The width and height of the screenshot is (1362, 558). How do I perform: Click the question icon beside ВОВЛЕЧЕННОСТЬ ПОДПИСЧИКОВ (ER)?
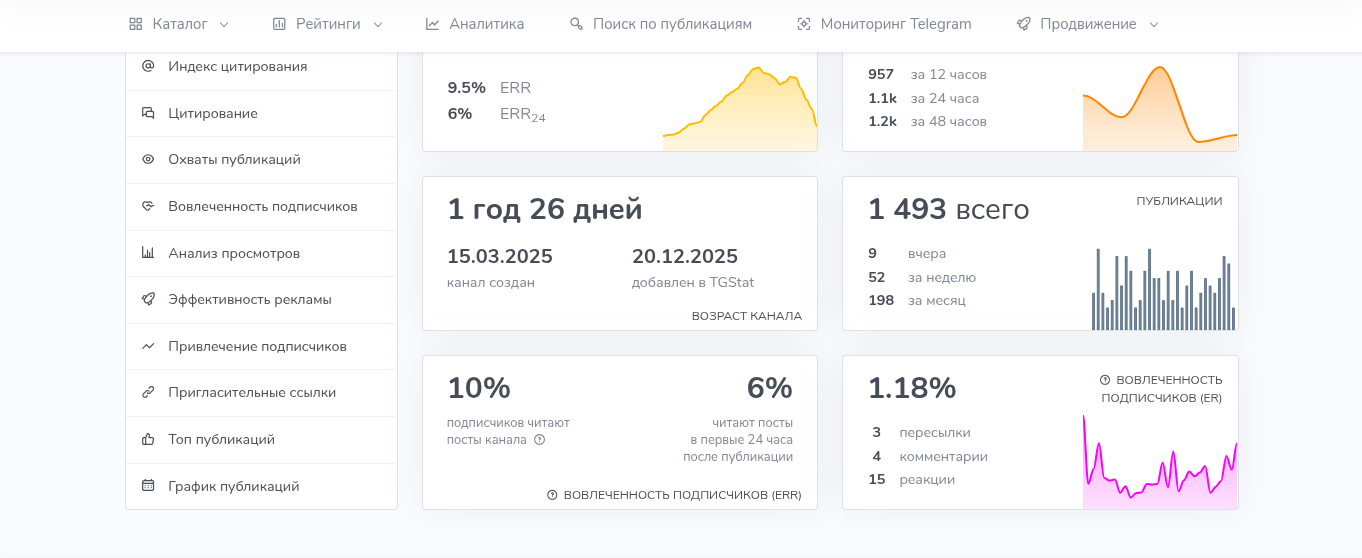point(1105,380)
